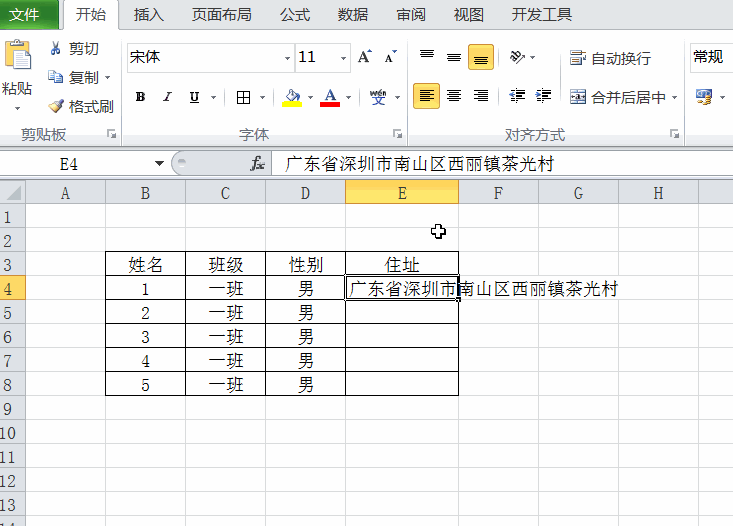The height and width of the screenshot is (526, 733).
Task: Switch to the 插入 (Insert) tab
Action: (x=148, y=14)
